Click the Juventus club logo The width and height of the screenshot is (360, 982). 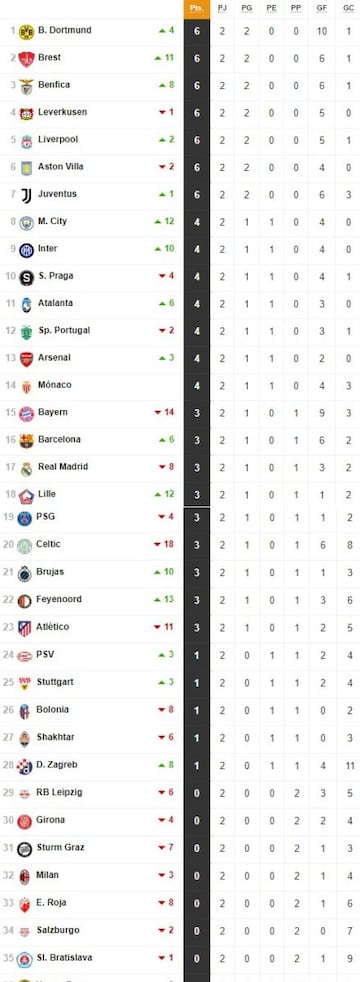[x=26, y=195]
